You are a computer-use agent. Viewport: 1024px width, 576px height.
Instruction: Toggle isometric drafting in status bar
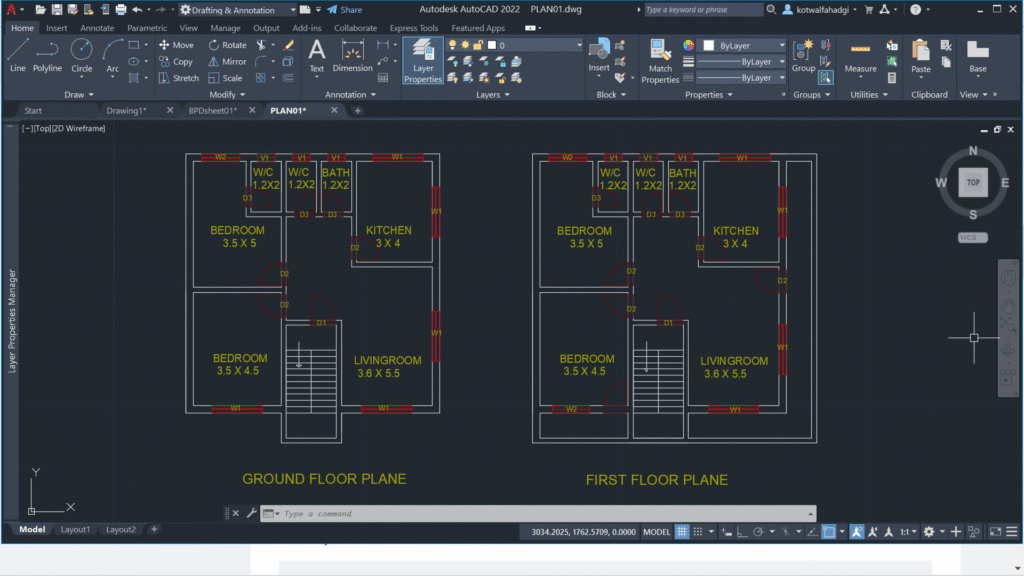(x=786, y=532)
